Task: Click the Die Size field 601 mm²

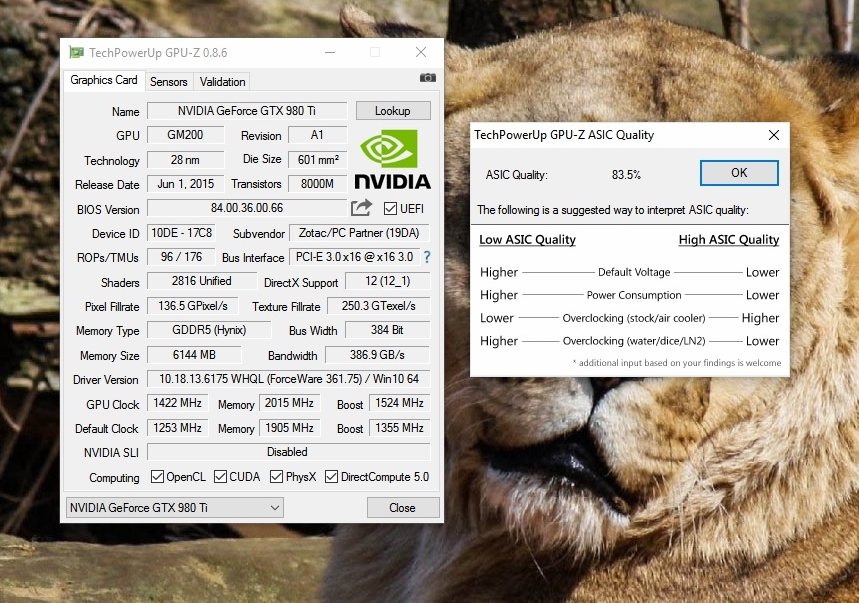Action: coord(318,160)
